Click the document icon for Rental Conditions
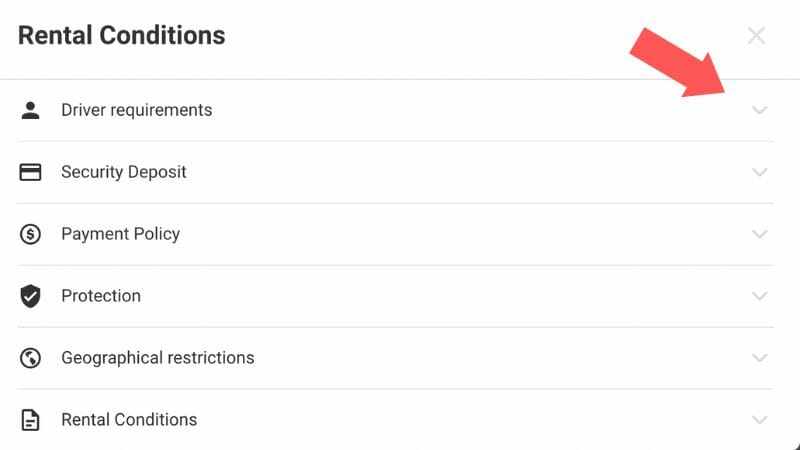This screenshot has height=450, width=800. coord(31,420)
